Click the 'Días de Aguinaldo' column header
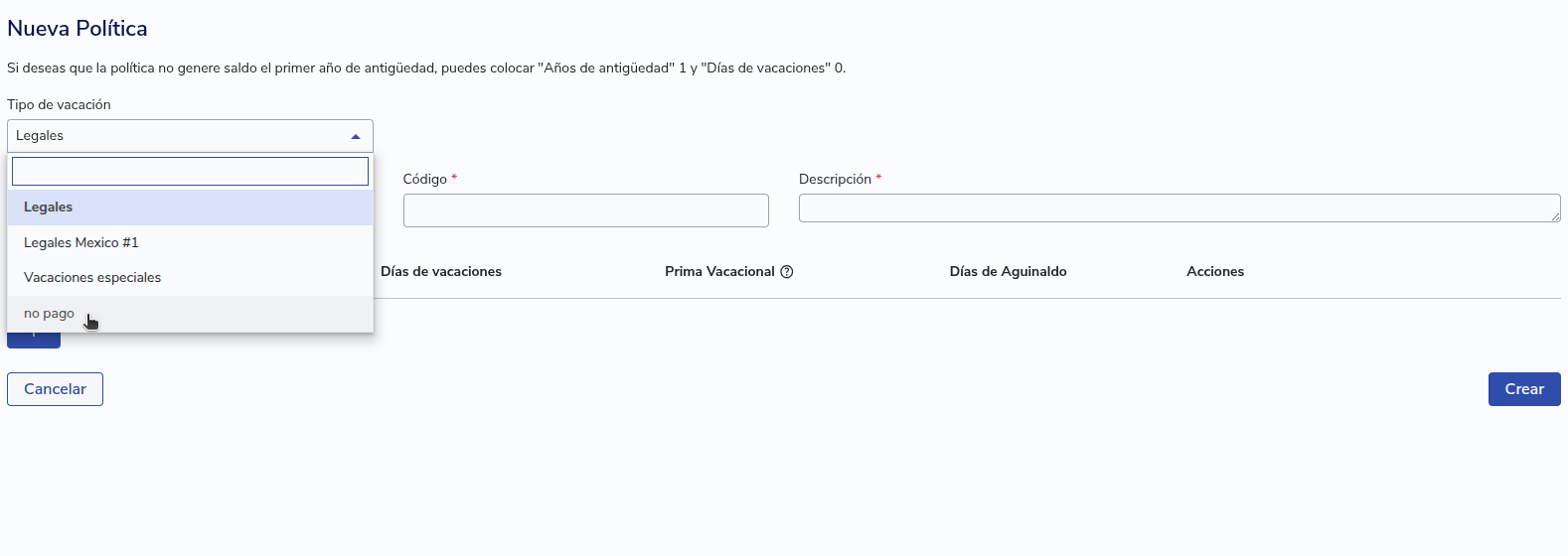This screenshot has height=556, width=1568. click(x=1008, y=271)
